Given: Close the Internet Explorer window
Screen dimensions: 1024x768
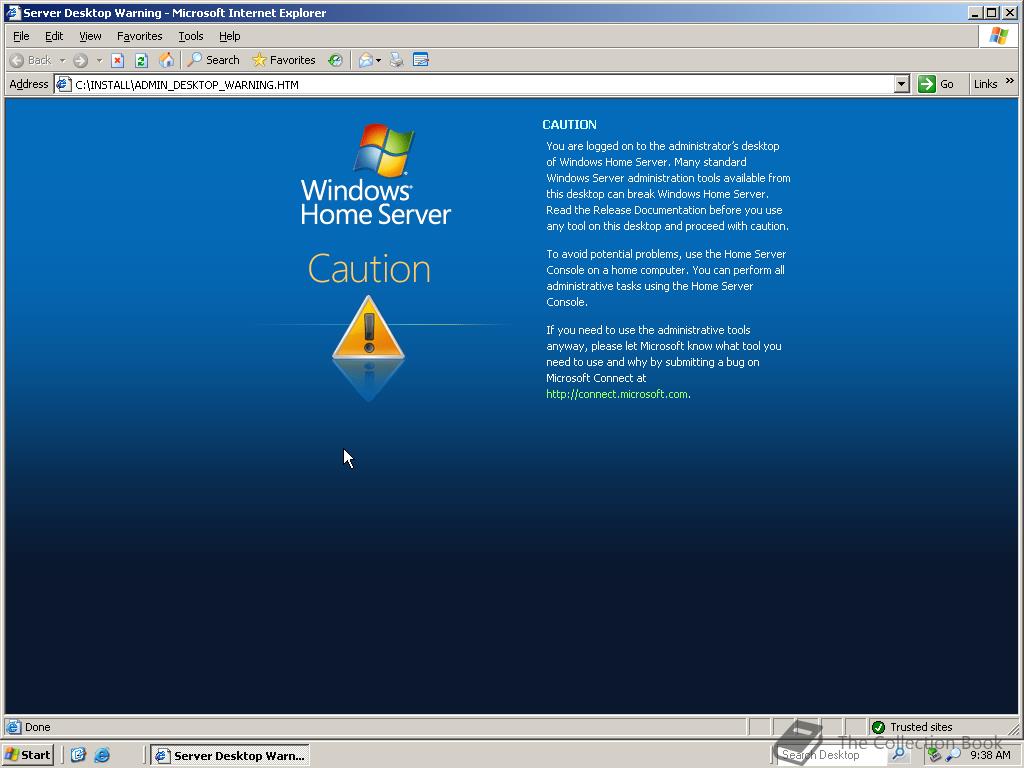Looking at the screenshot, I should point(1010,12).
